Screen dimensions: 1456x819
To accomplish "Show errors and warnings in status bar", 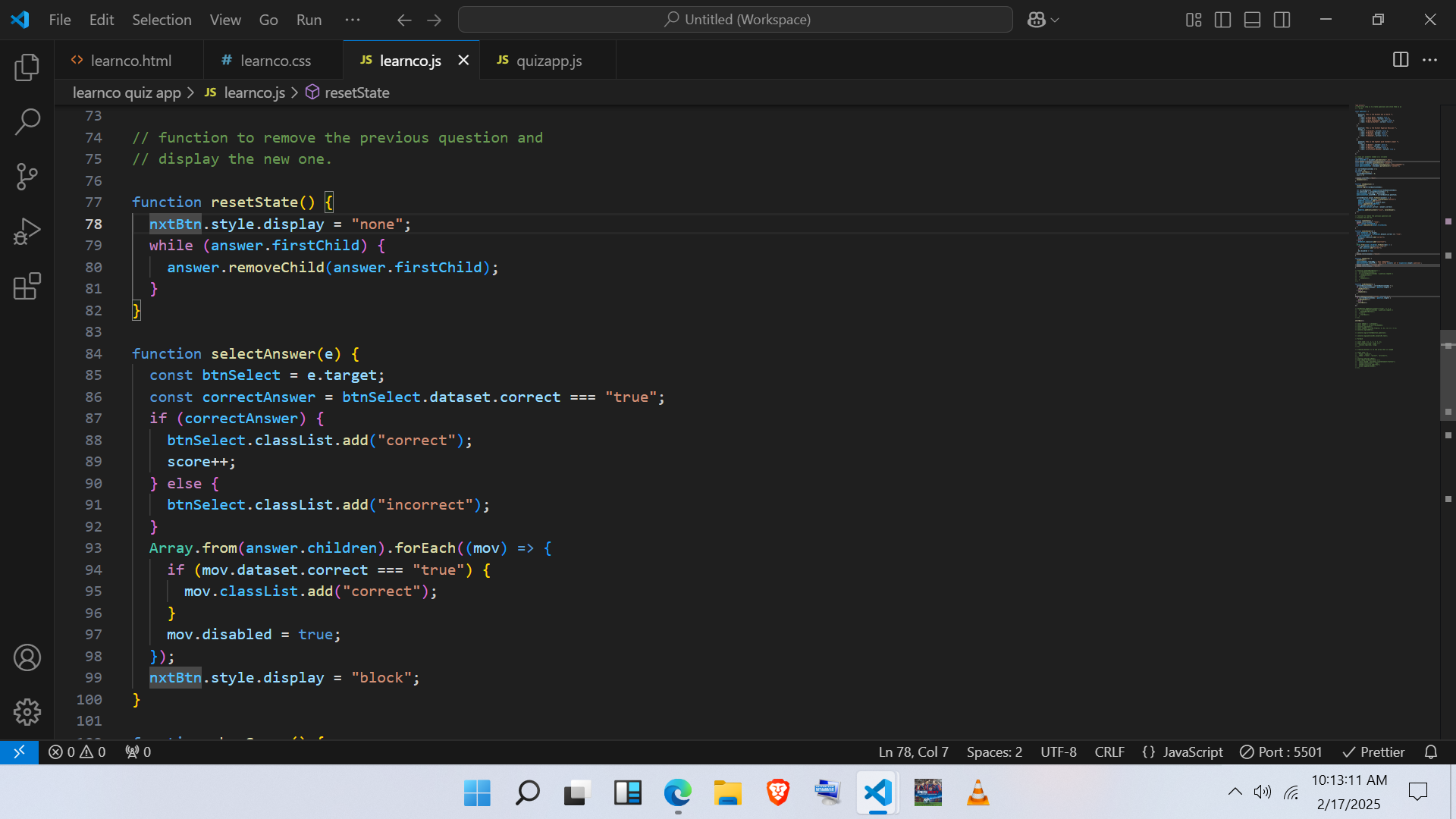I will [x=77, y=752].
